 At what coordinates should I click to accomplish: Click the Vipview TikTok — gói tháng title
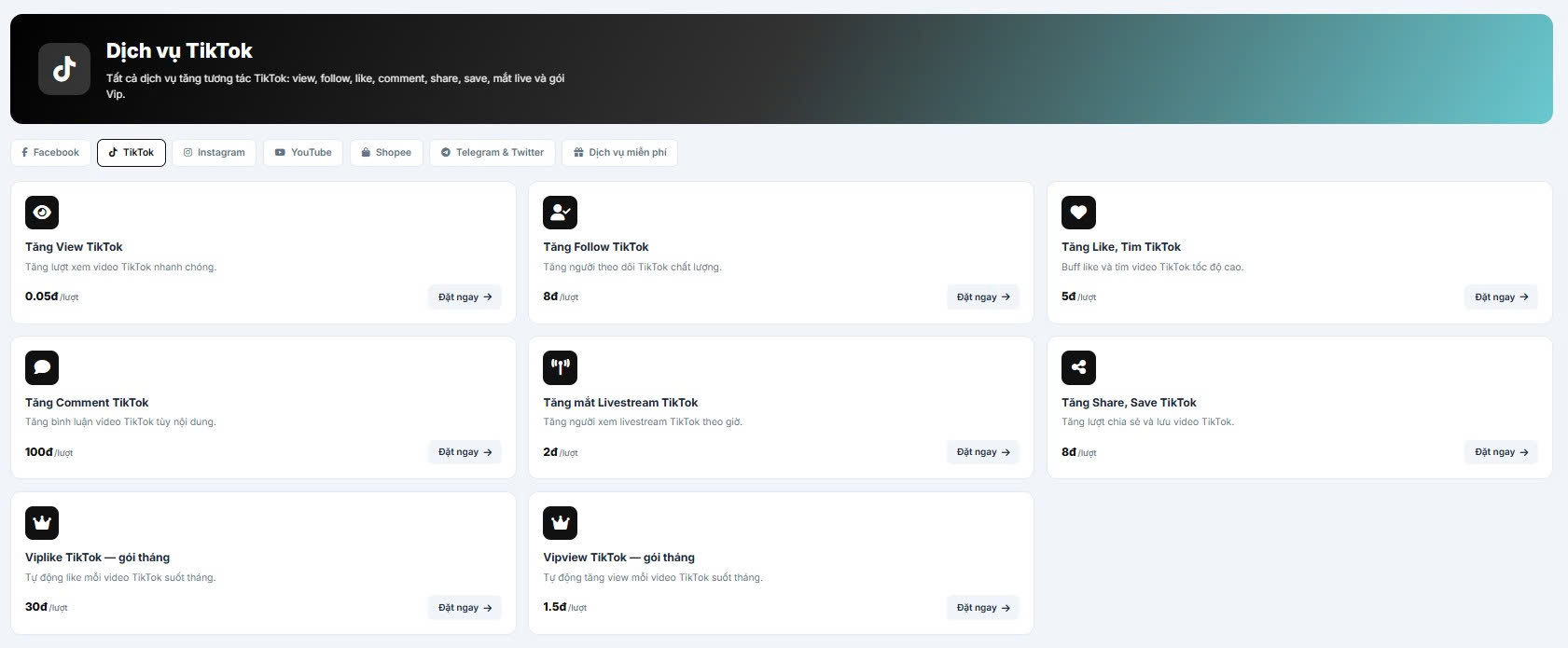click(x=619, y=558)
